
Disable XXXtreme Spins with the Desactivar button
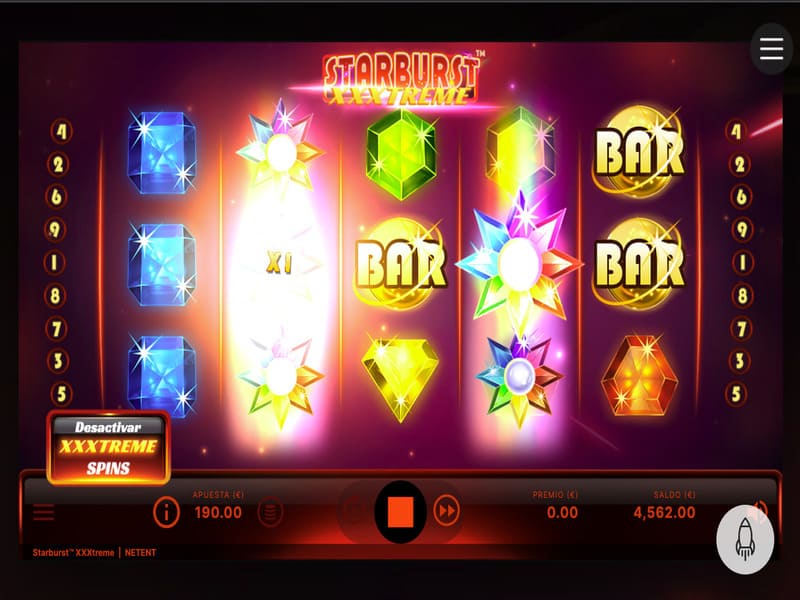click(108, 447)
